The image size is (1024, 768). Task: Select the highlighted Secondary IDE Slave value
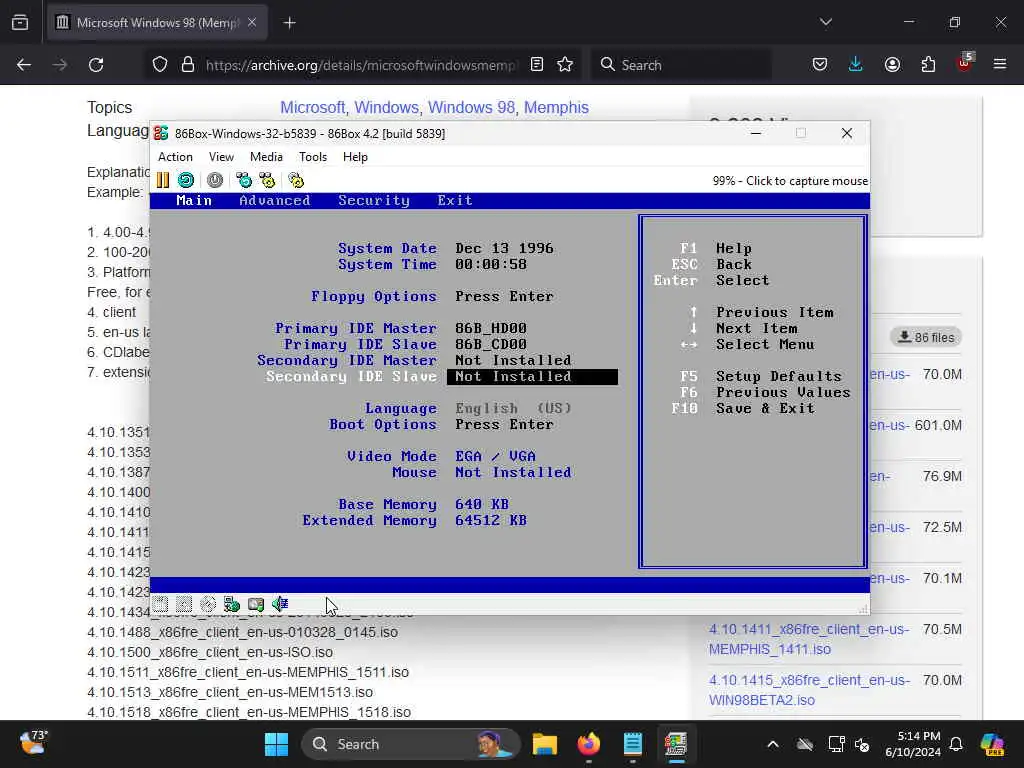(532, 377)
